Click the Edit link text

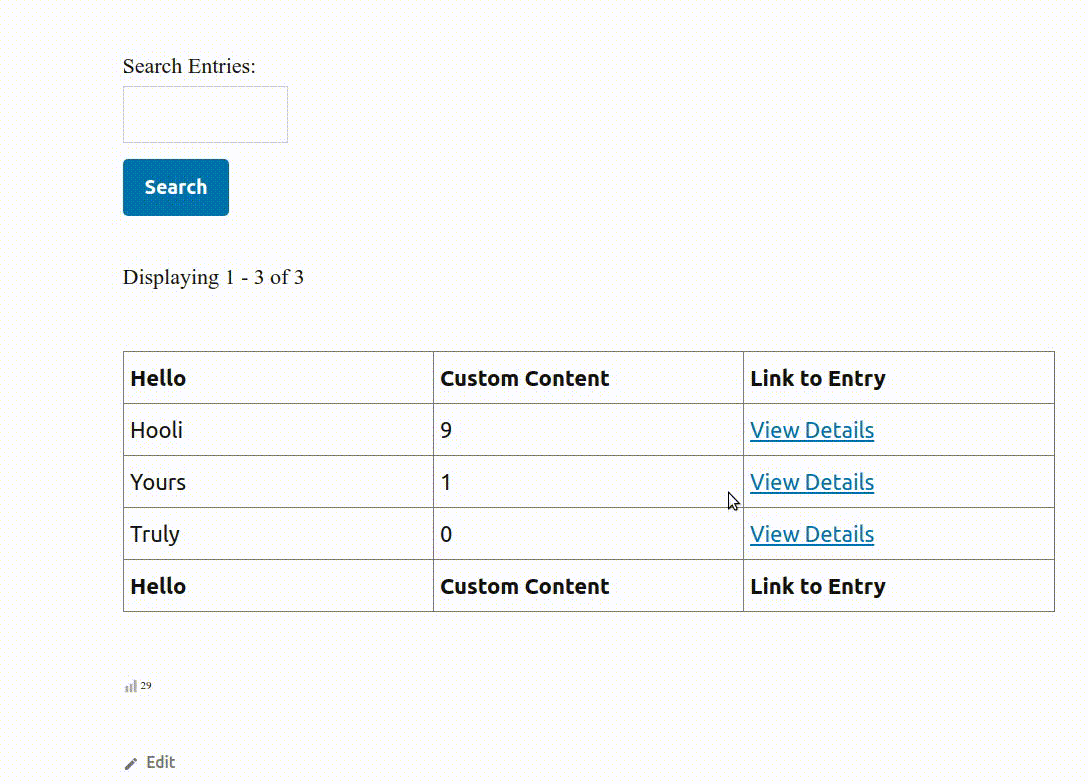pyautogui.click(x=161, y=762)
